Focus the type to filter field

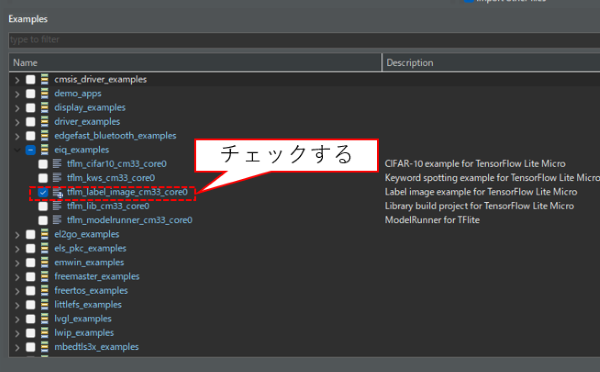tap(304, 40)
